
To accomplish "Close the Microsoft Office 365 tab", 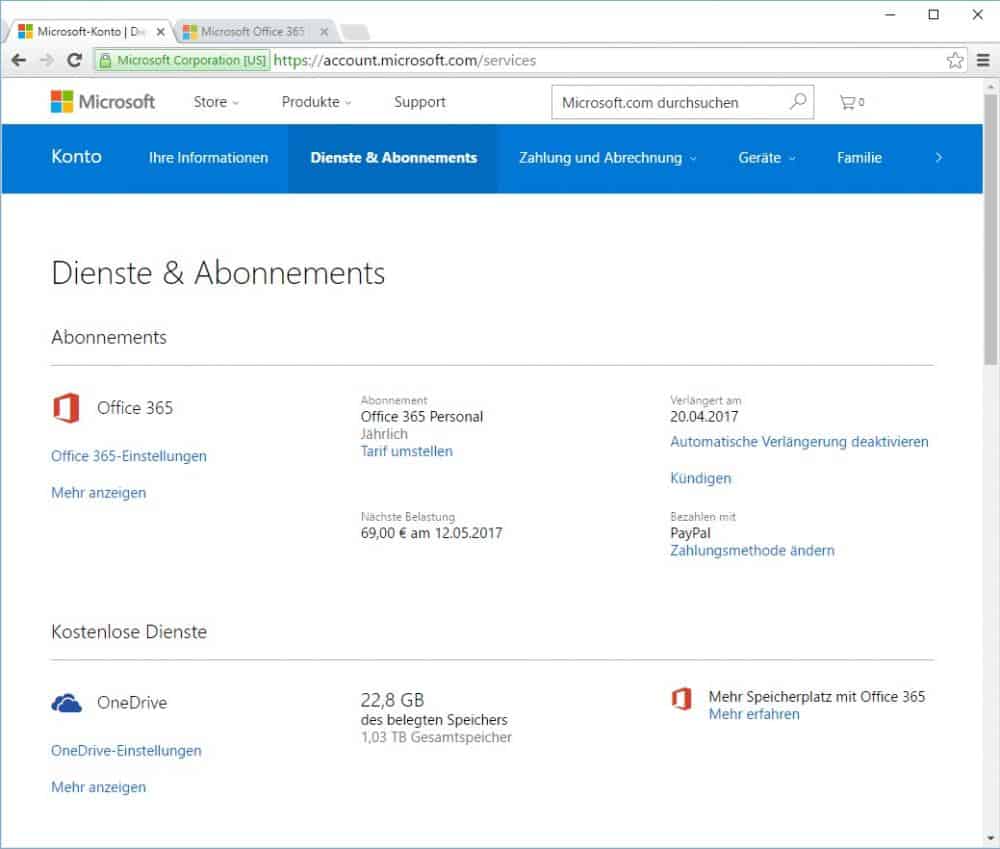I will click(324, 31).
